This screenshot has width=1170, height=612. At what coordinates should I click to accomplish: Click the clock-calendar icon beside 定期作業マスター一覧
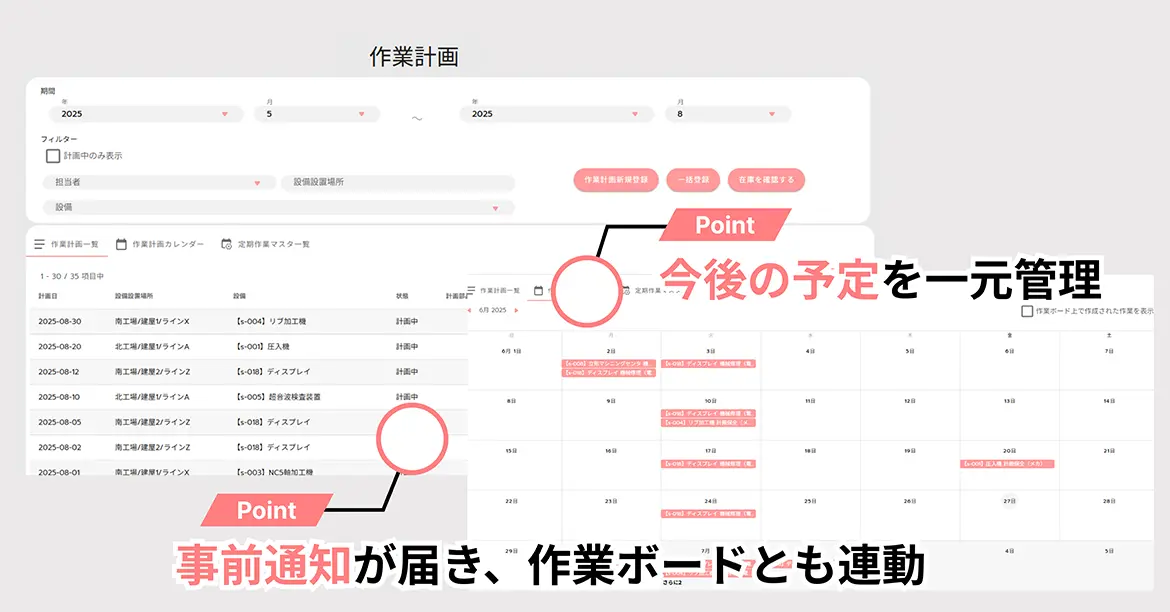point(226,244)
